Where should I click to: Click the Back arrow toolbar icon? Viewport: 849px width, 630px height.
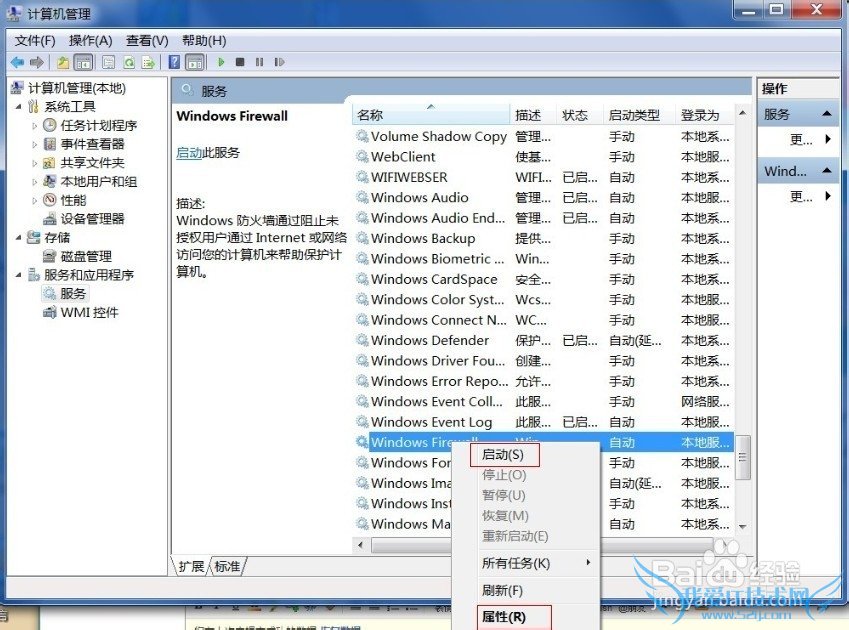point(17,62)
